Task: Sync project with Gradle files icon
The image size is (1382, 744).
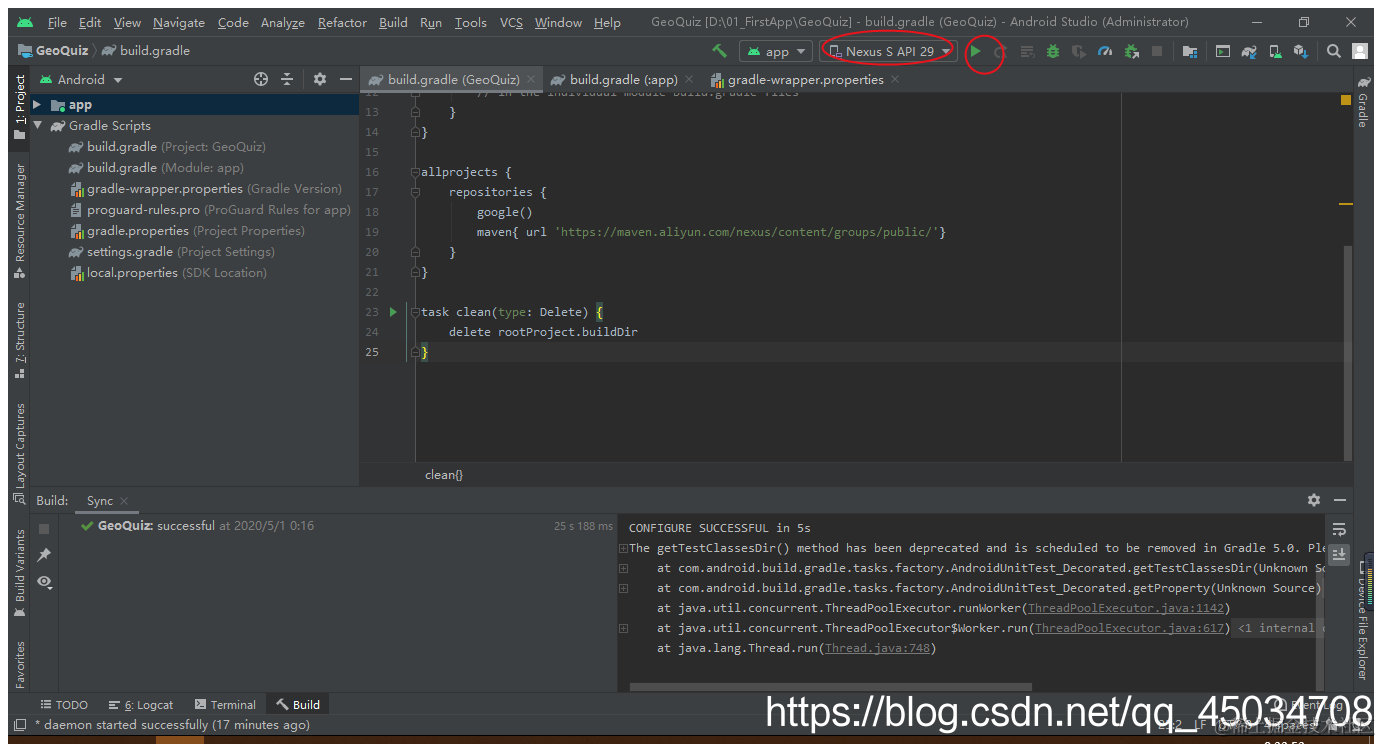Action: pos(1249,51)
